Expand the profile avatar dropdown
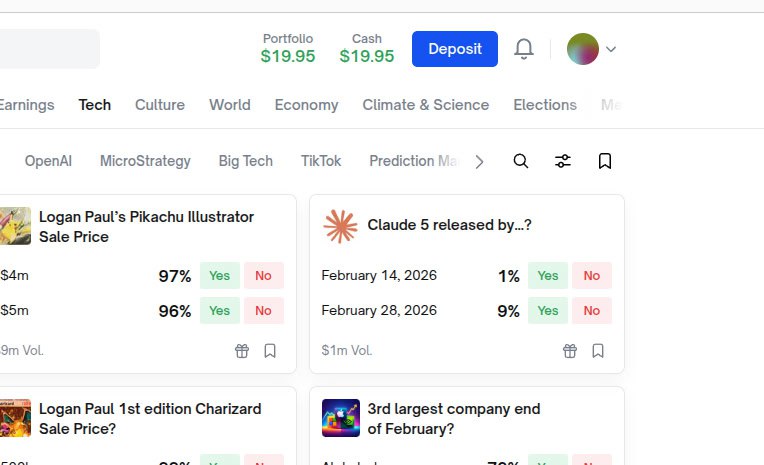The width and height of the screenshot is (764, 465). pyautogui.click(x=611, y=49)
